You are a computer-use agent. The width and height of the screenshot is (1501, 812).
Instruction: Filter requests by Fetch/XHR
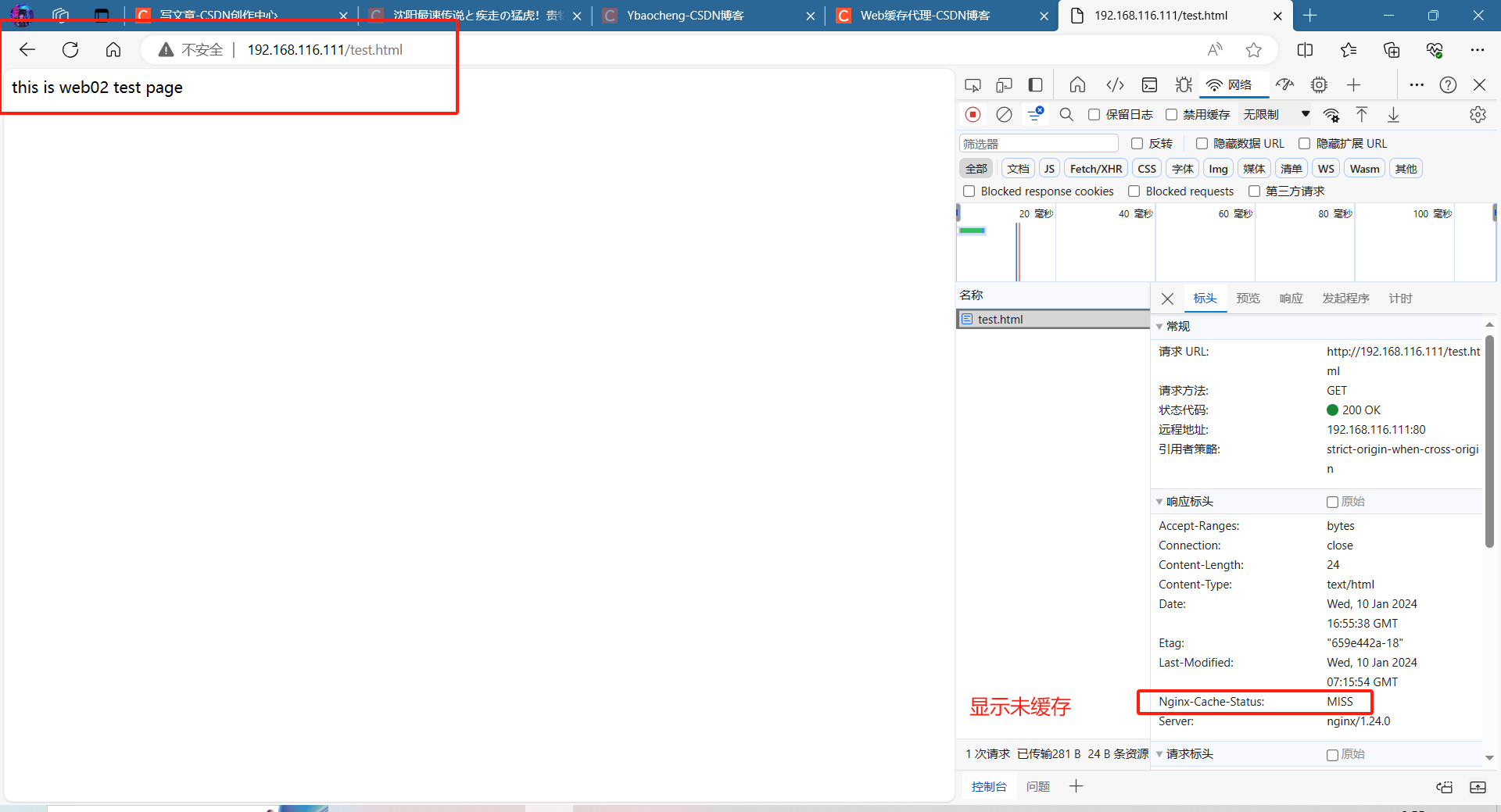coord(1095,169)
